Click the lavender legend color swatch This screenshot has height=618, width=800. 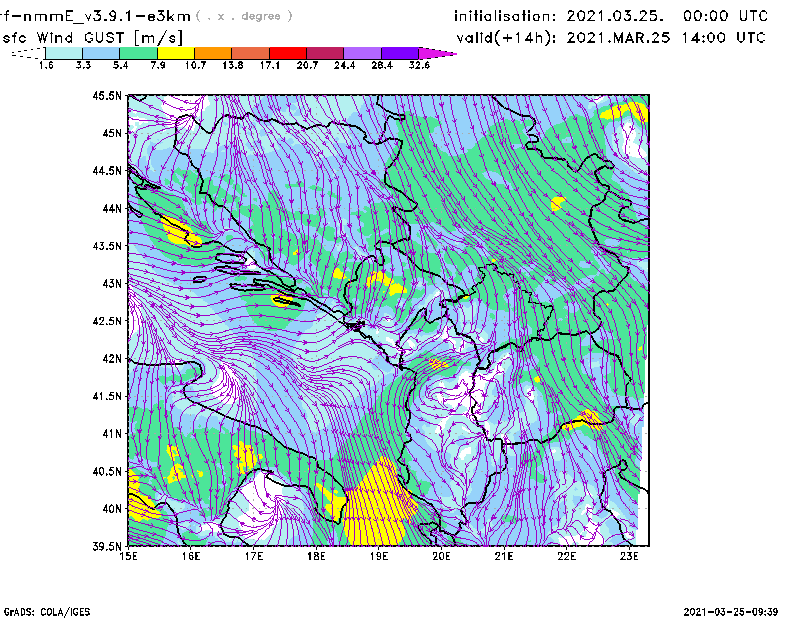(362, 53)
